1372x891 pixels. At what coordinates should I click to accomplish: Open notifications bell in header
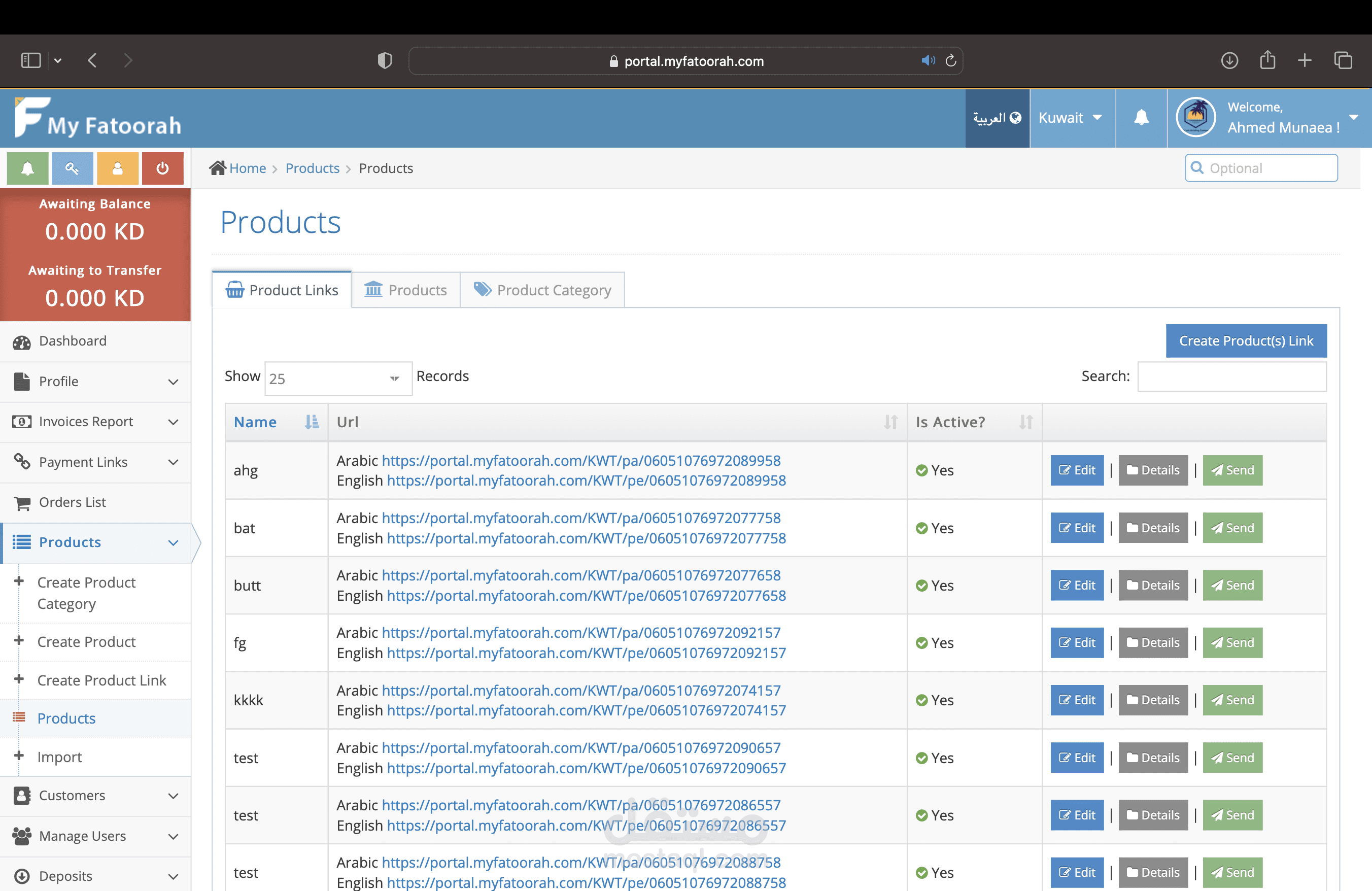click(x=1142, y=118)
